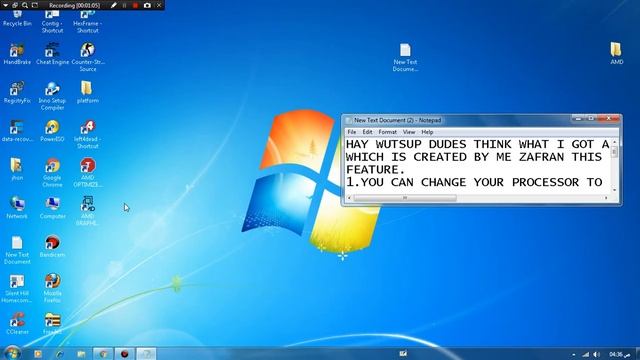Select the PowerISO desktop icon
The image size is (640, 360).
pos(52,131)
